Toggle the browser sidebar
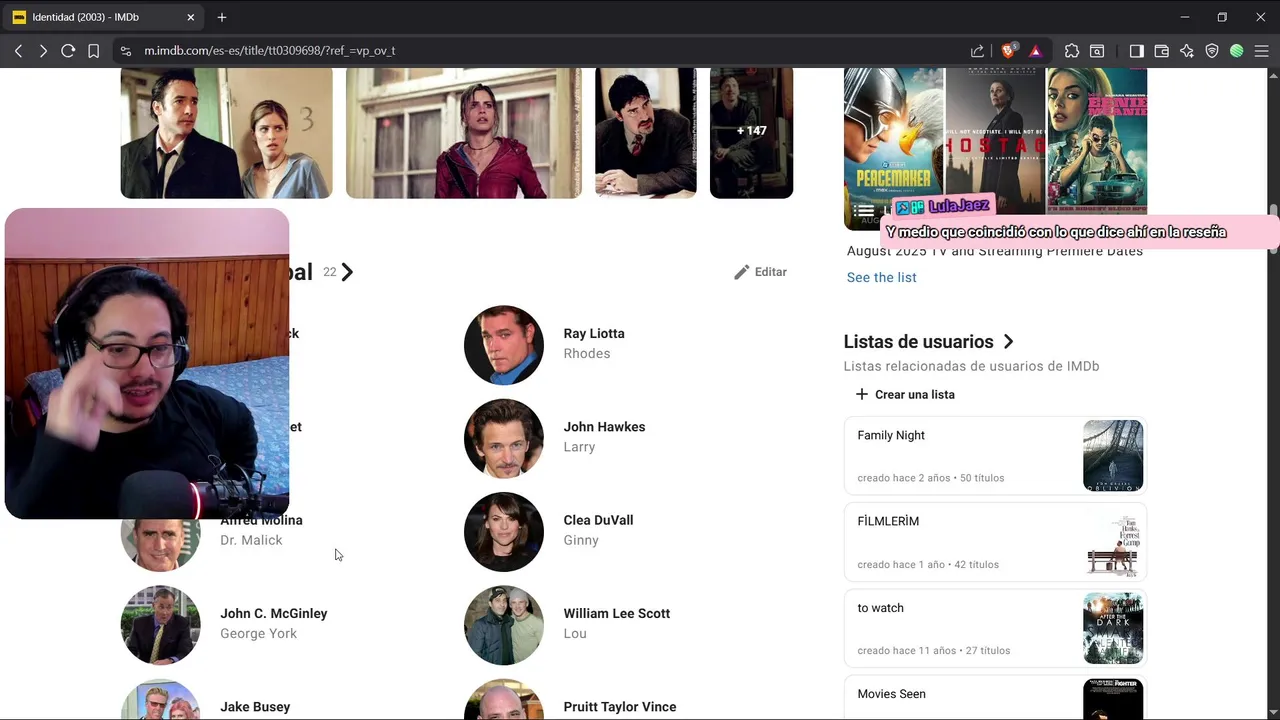This screenshot has height=720, width=1280. tap(1136, 51)
